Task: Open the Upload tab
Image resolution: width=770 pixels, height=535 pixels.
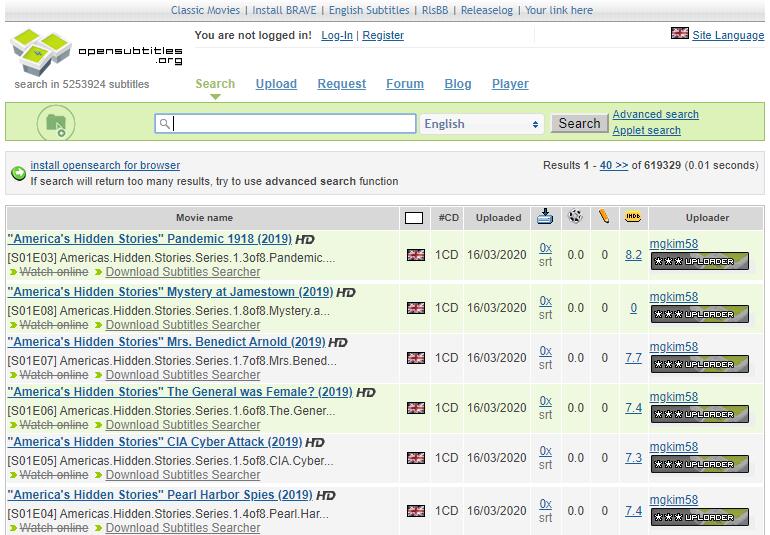Action: [x=276, y=84]
